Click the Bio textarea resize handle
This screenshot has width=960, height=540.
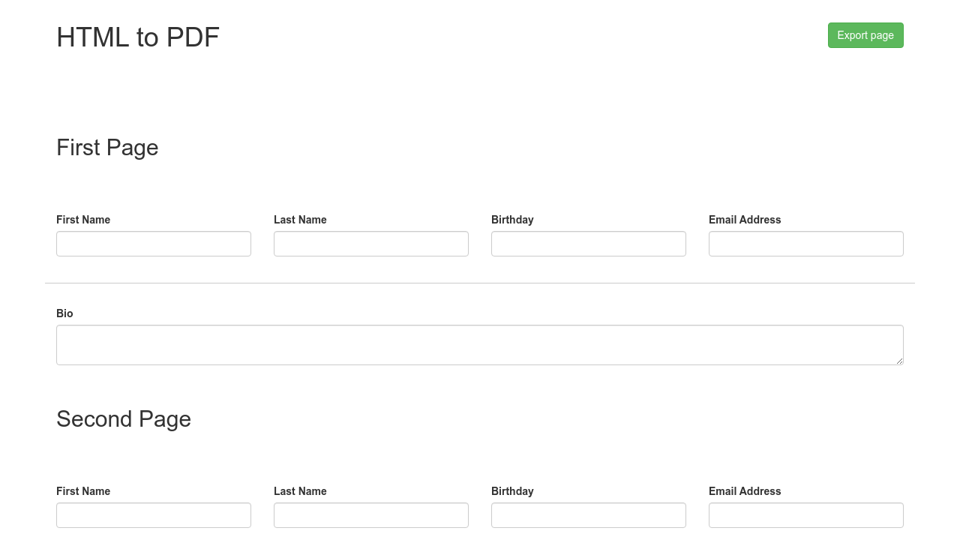tap(899, 360)
